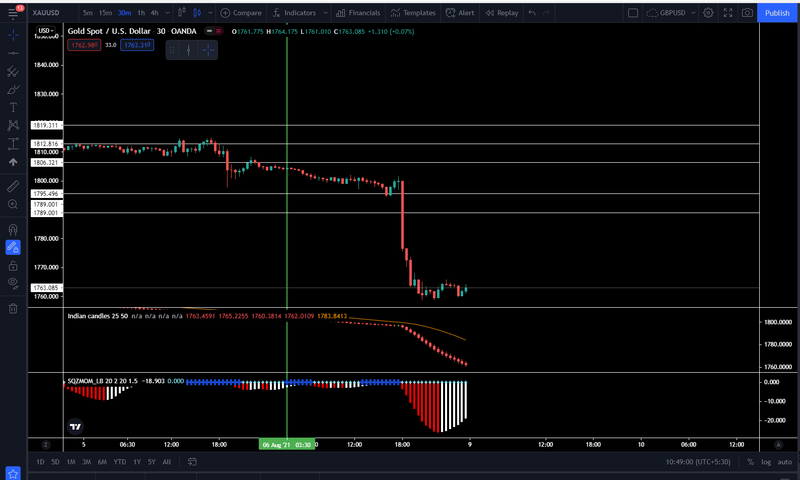Click crosshair favorite tool in floating toolbar
The width and height of the screenshot is (800, 480).
[x=208, y=50]
